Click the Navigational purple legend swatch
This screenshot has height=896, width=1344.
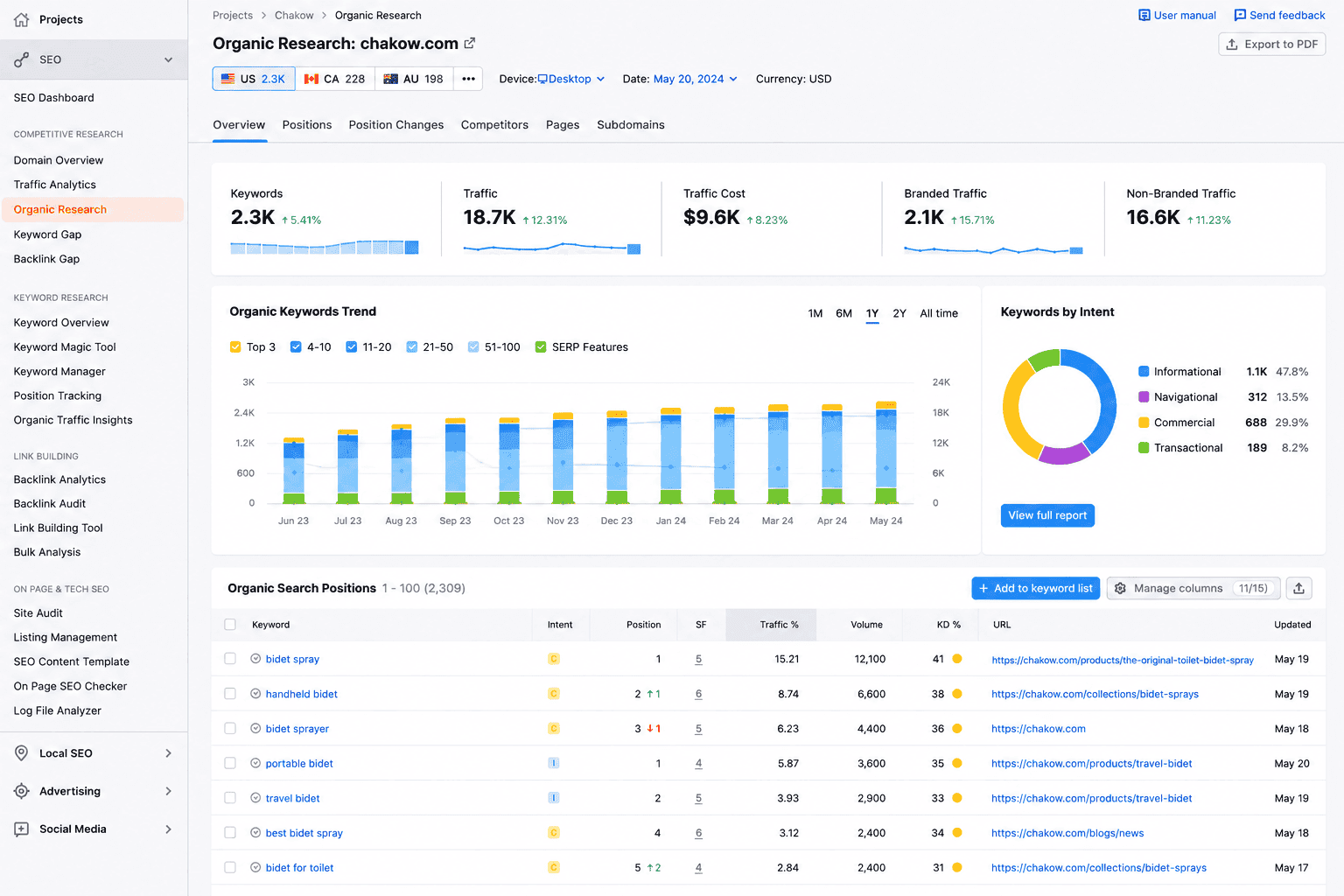pos(1144,396)
